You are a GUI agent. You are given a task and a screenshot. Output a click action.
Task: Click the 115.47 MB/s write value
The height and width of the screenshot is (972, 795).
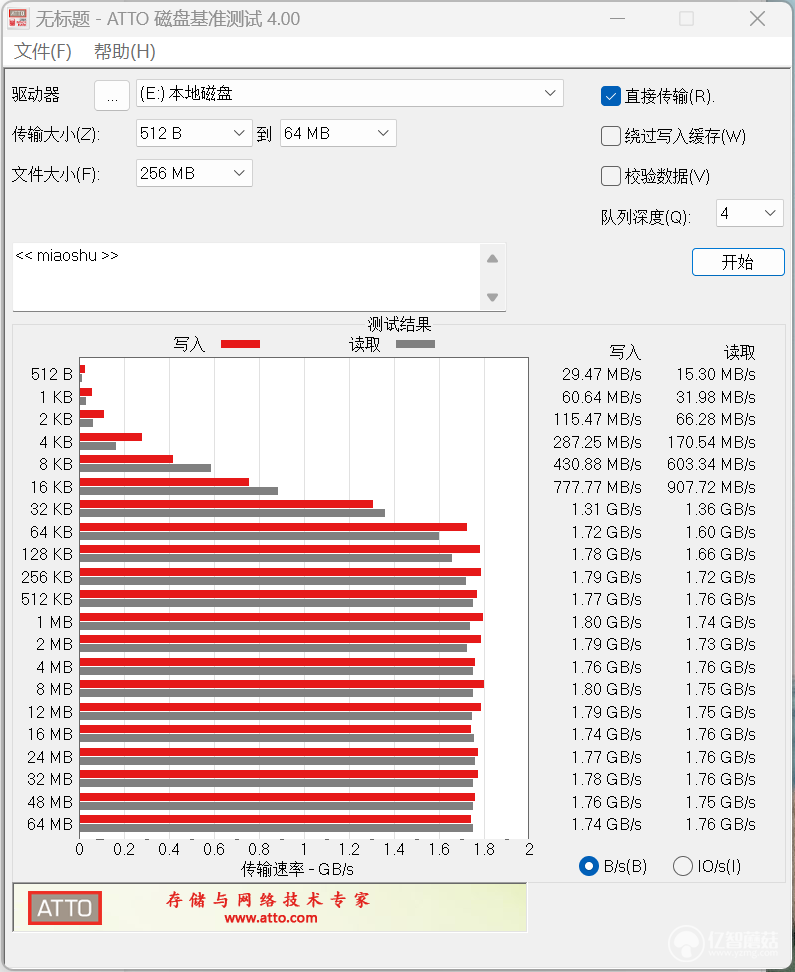coord(597,420)
